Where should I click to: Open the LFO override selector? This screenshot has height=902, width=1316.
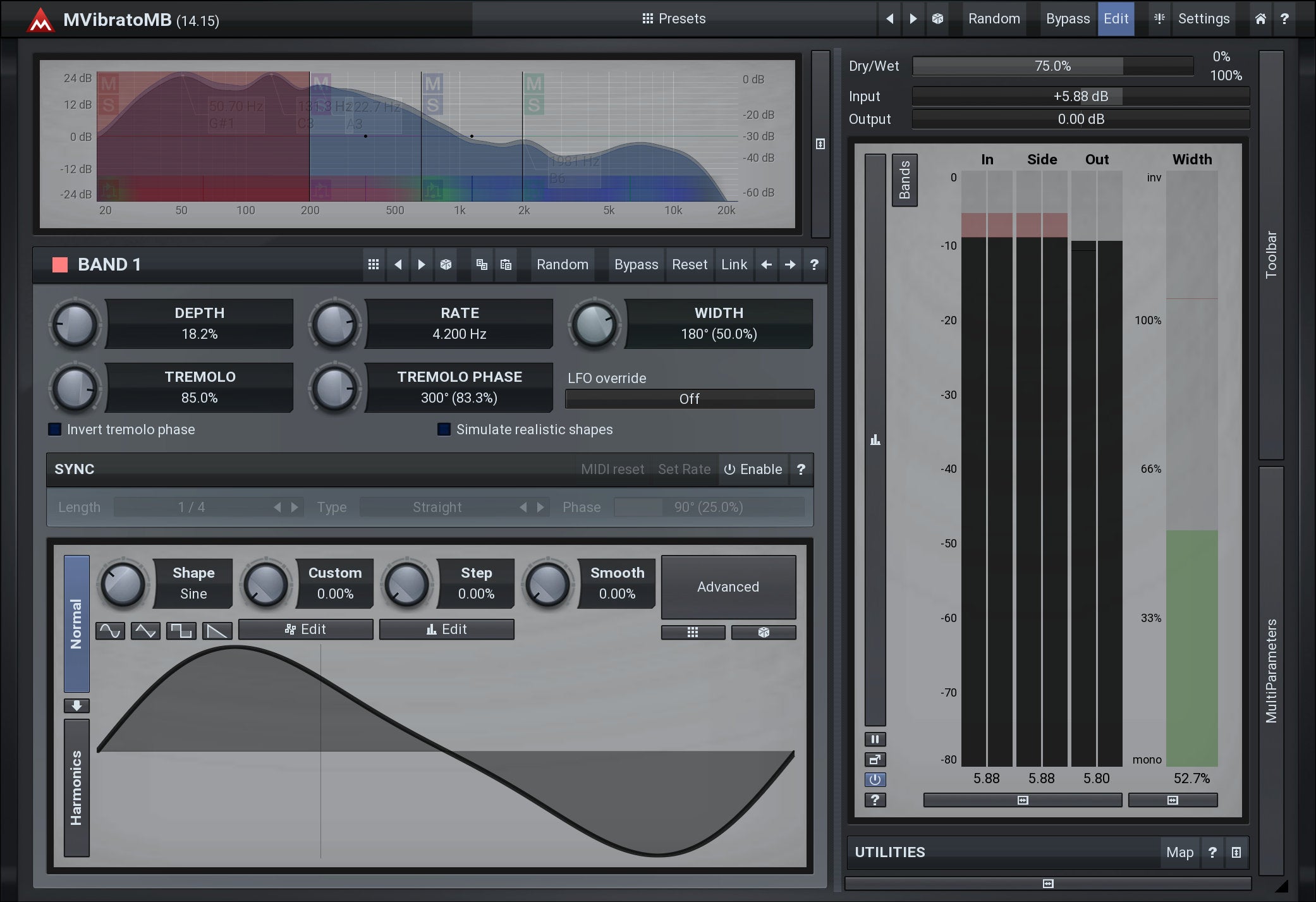point(689,399)
